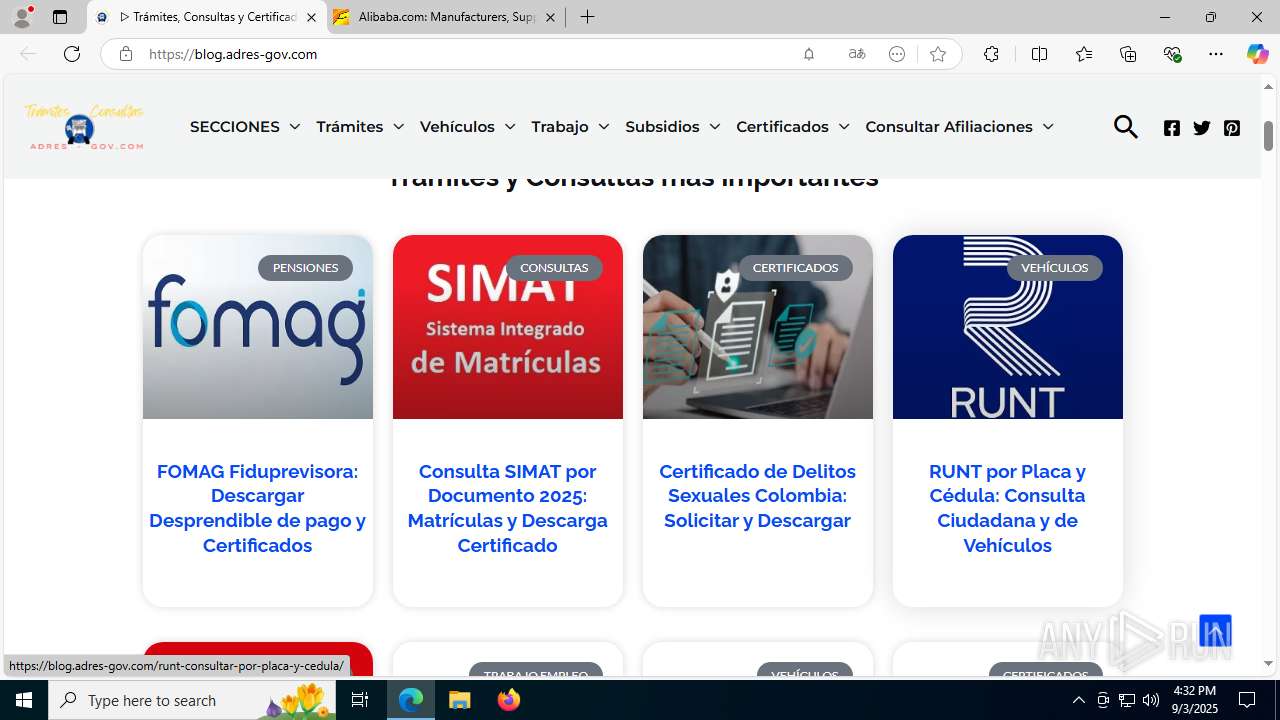Screen dimensions: 1280x720
Task: Open the Pinterest icon in header
Action: pyautogui.click(x=1232, y=128)
